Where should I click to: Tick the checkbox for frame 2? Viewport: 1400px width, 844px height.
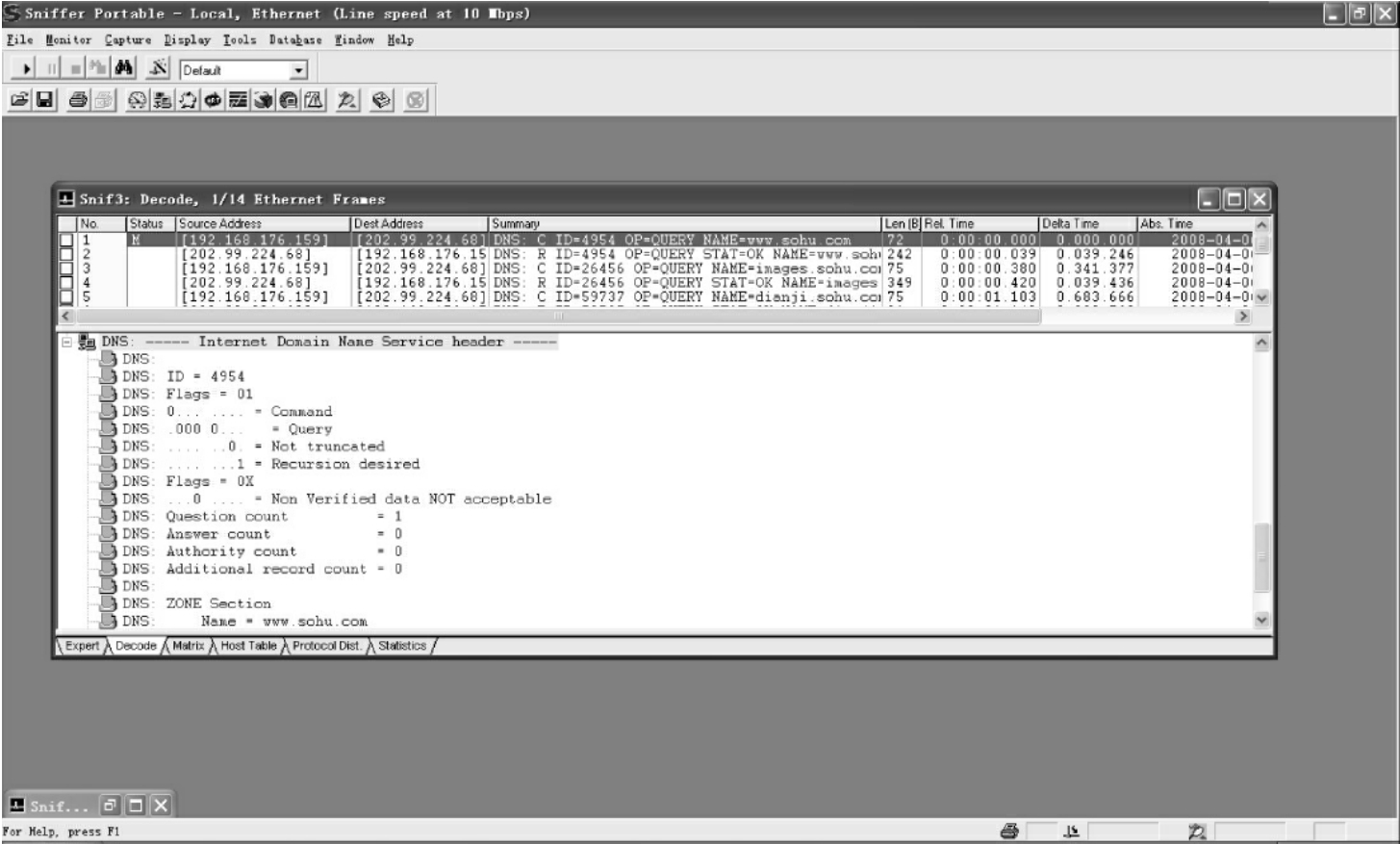coord(66,254)
